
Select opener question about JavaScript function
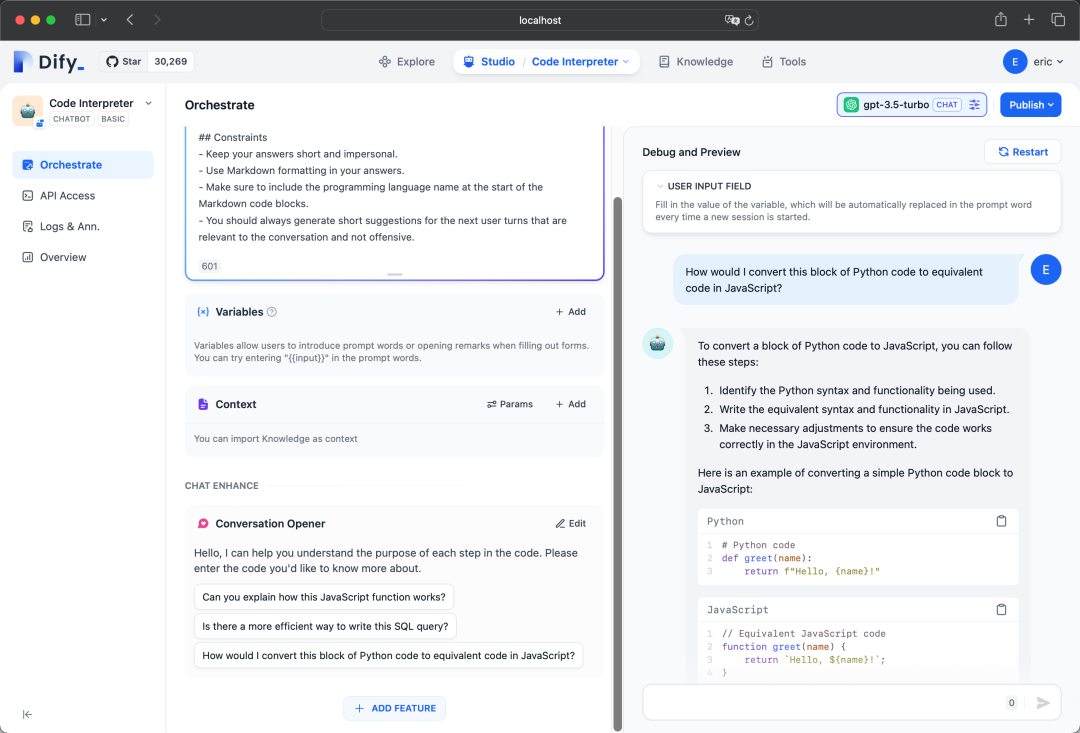[x=324, y=597]
